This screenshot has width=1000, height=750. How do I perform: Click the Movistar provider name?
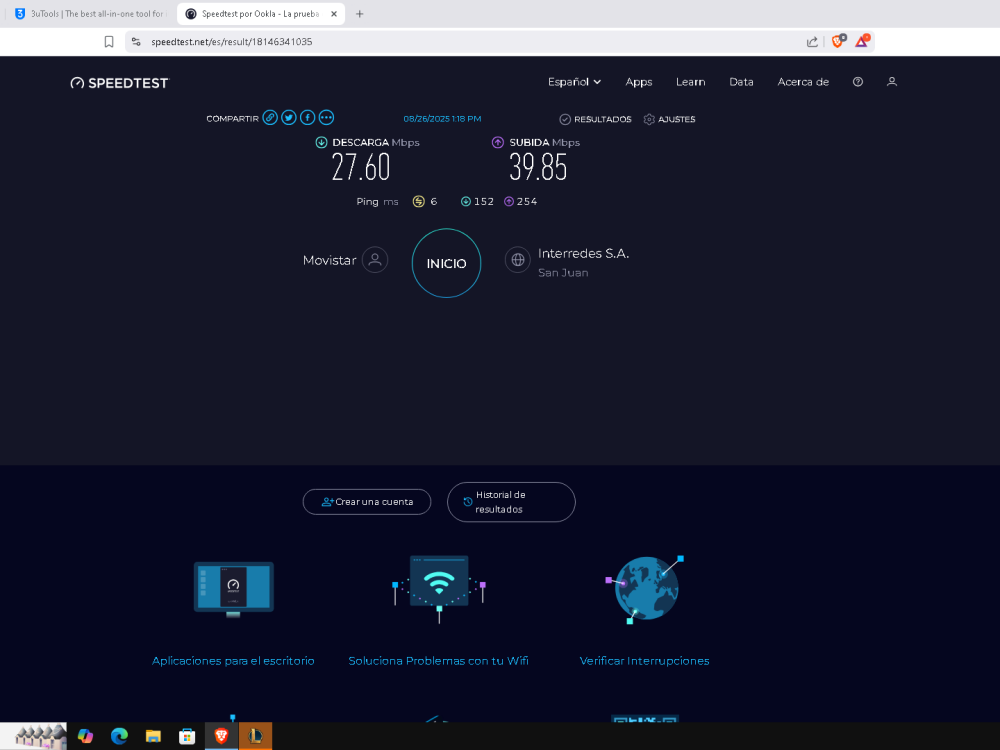(x=329, y=260)
